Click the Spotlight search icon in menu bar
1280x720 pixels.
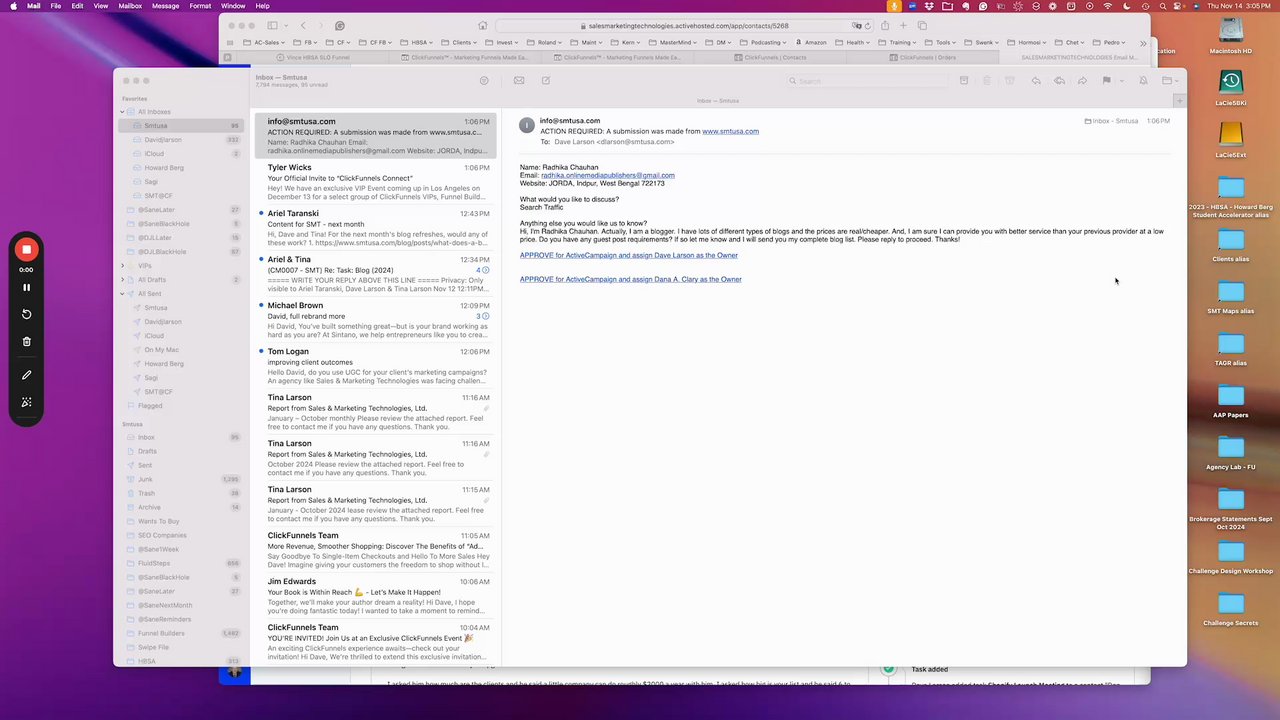click(x=1163, y=6)
